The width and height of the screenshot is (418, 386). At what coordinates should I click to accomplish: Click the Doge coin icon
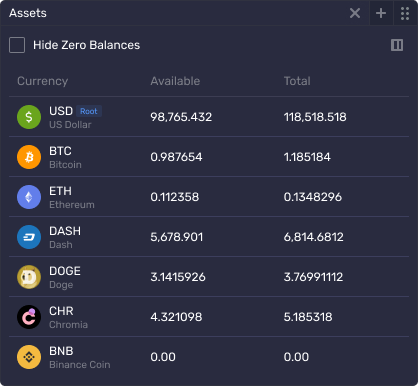tap(29, 277)
